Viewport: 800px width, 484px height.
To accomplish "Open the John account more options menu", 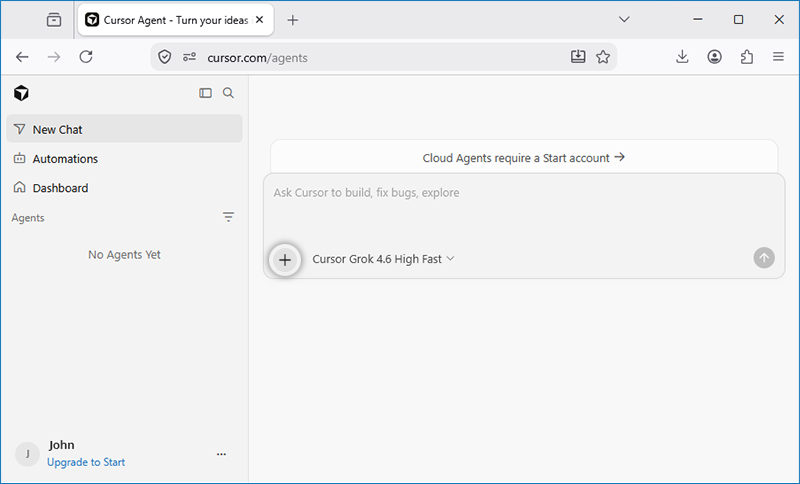I will (x=221, y=454).
